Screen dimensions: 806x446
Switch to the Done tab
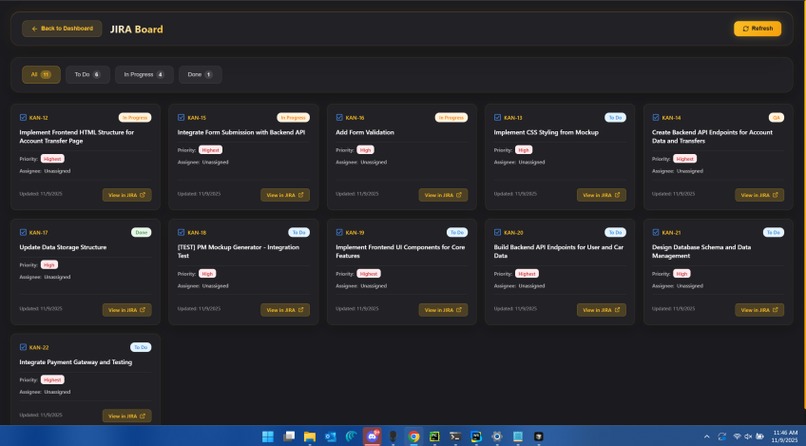click(200, 75)
